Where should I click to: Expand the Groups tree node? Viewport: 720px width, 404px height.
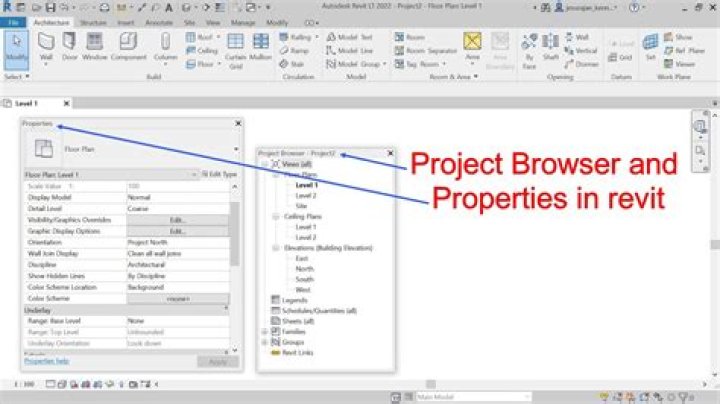tap(264, 342)
